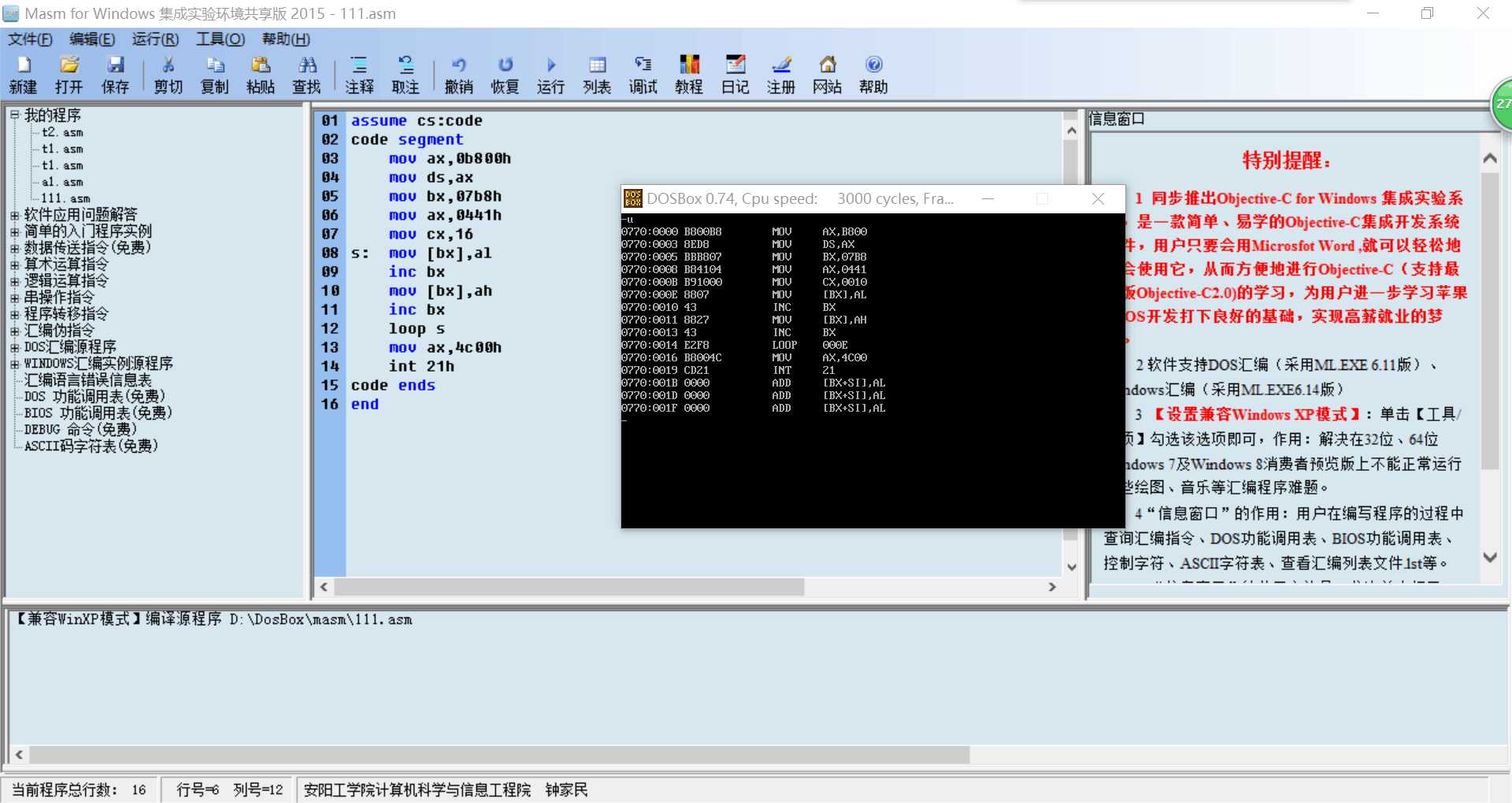Image resolution: width=1512 pixels, height=803 pixels.
Task: Open the 帮助(H) menu
Action: click(286, 39)
